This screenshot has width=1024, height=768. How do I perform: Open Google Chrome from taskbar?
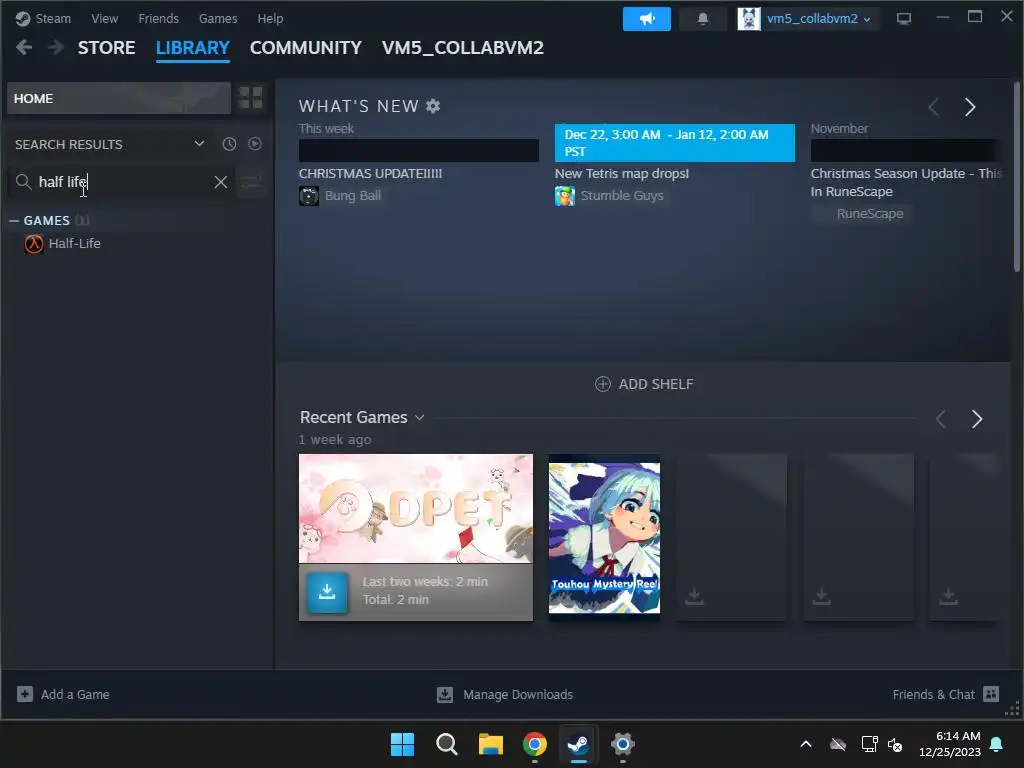[x=535, y=744]
